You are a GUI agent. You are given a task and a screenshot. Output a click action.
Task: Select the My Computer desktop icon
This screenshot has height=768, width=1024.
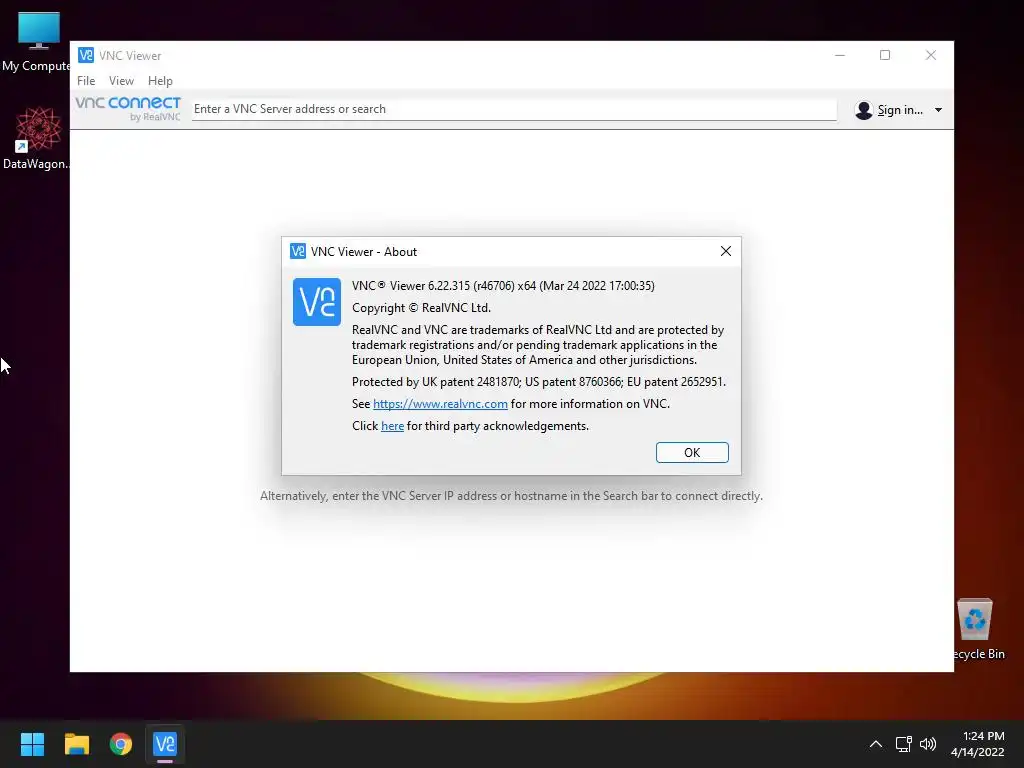pyautogui.click(x=36, y=42)
